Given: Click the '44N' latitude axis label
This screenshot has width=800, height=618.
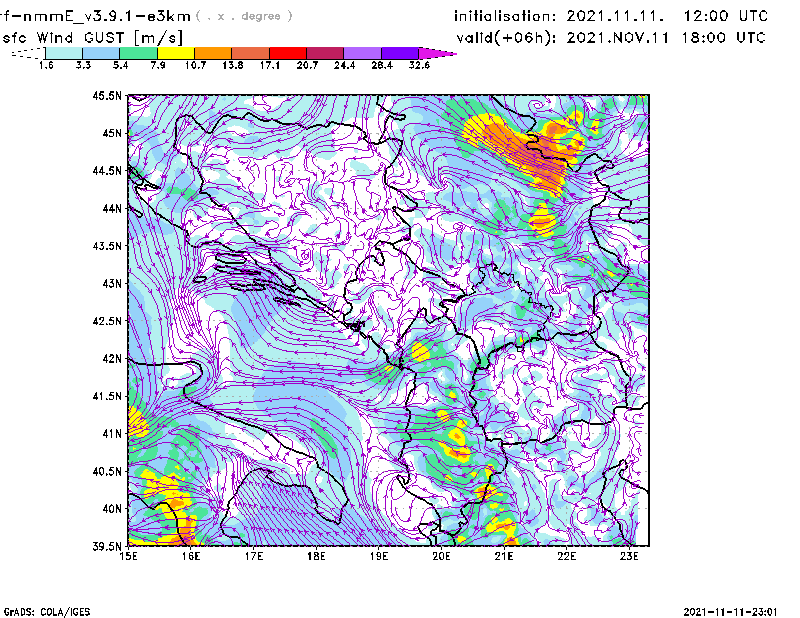Looking at the screenshot, I should point(112,208).
